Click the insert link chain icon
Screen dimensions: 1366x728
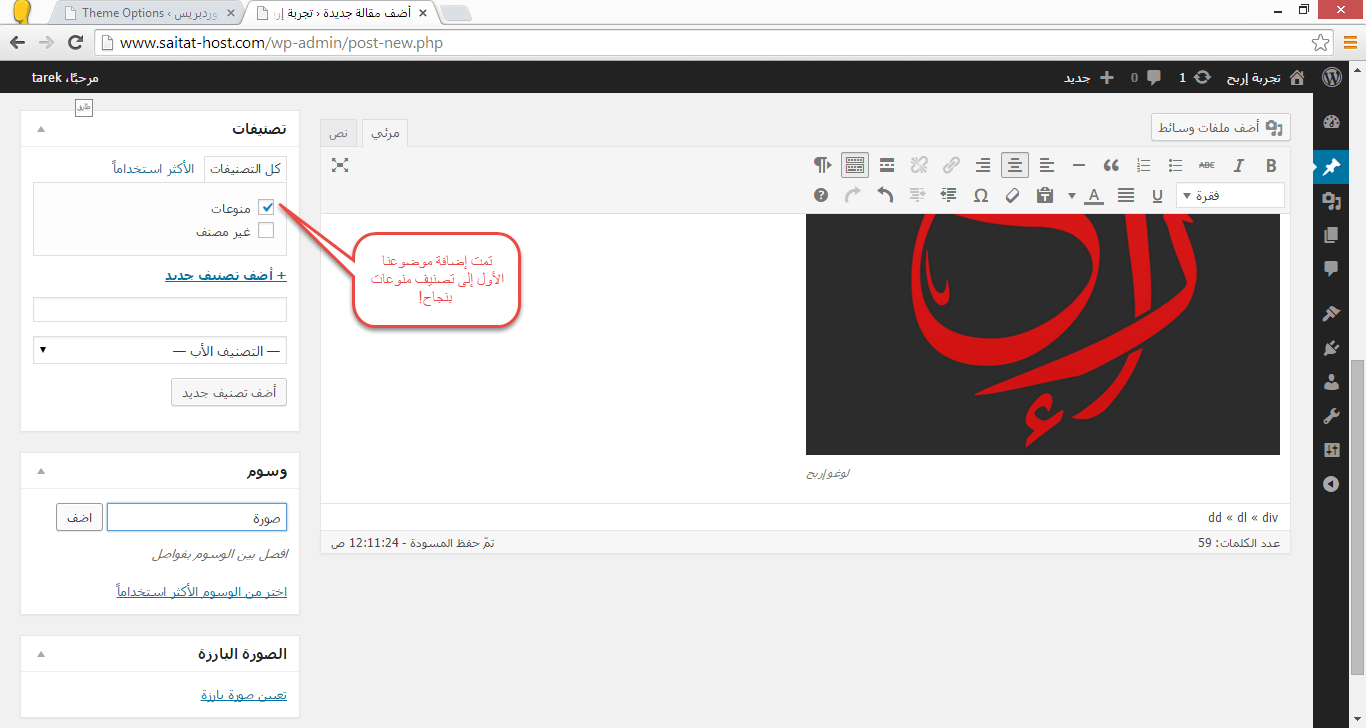point(951,165)
